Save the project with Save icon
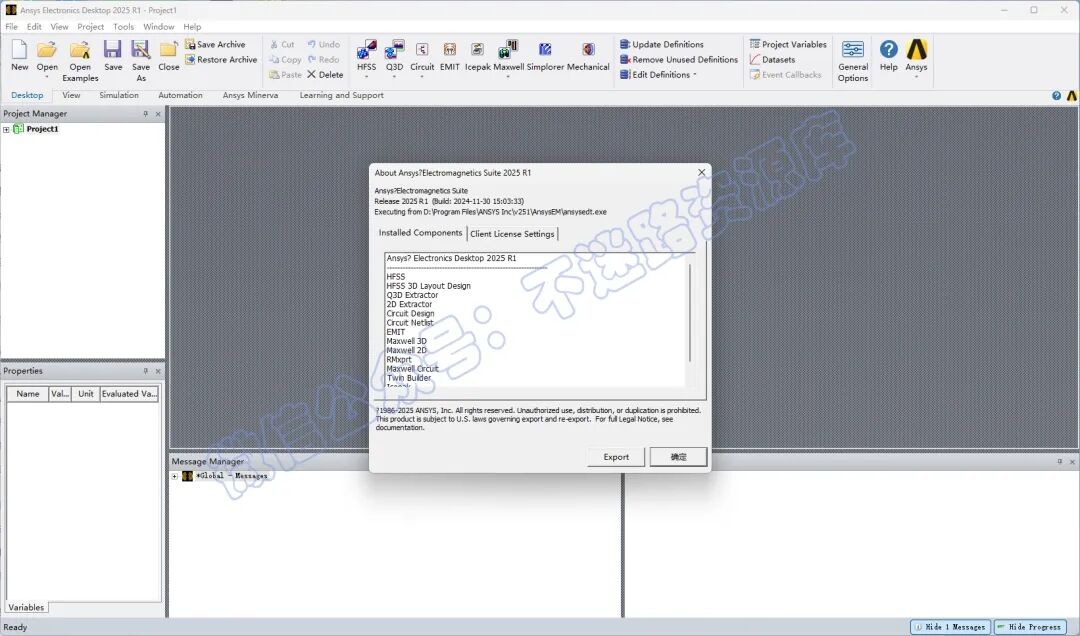 [113, 55]
